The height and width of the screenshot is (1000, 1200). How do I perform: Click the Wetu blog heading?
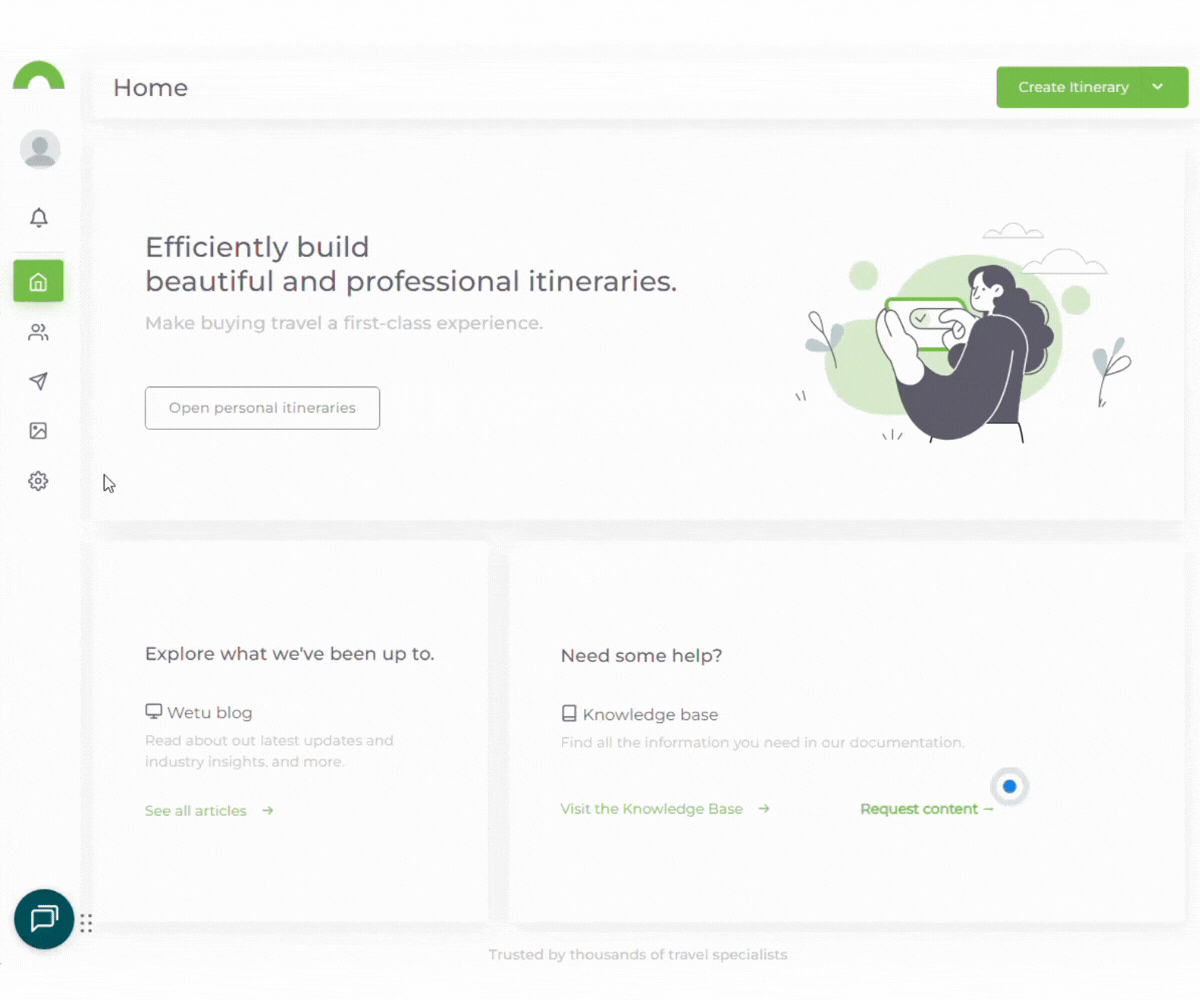coord(209,713)
